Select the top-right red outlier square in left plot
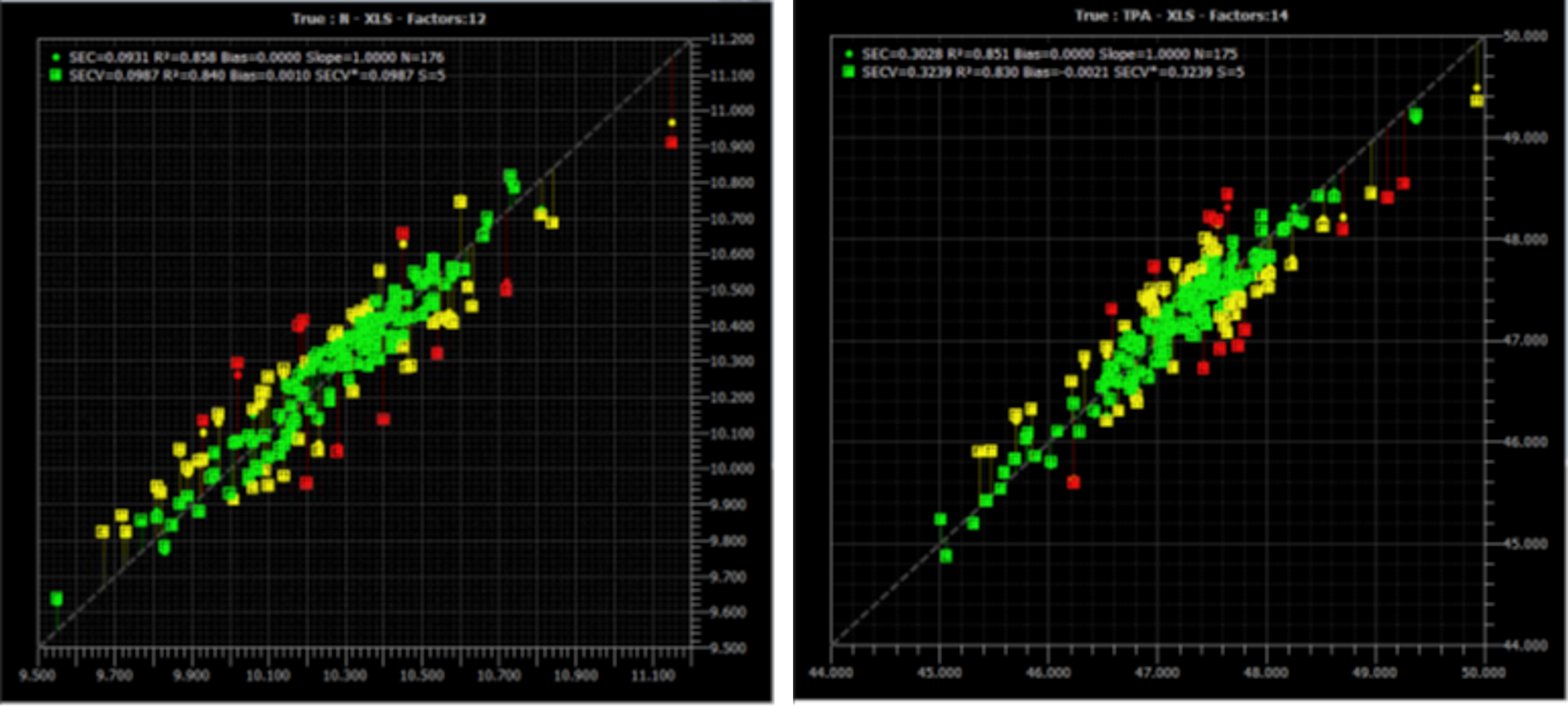The height and width of the screenshot is (707, 1568). coord(671,142)
